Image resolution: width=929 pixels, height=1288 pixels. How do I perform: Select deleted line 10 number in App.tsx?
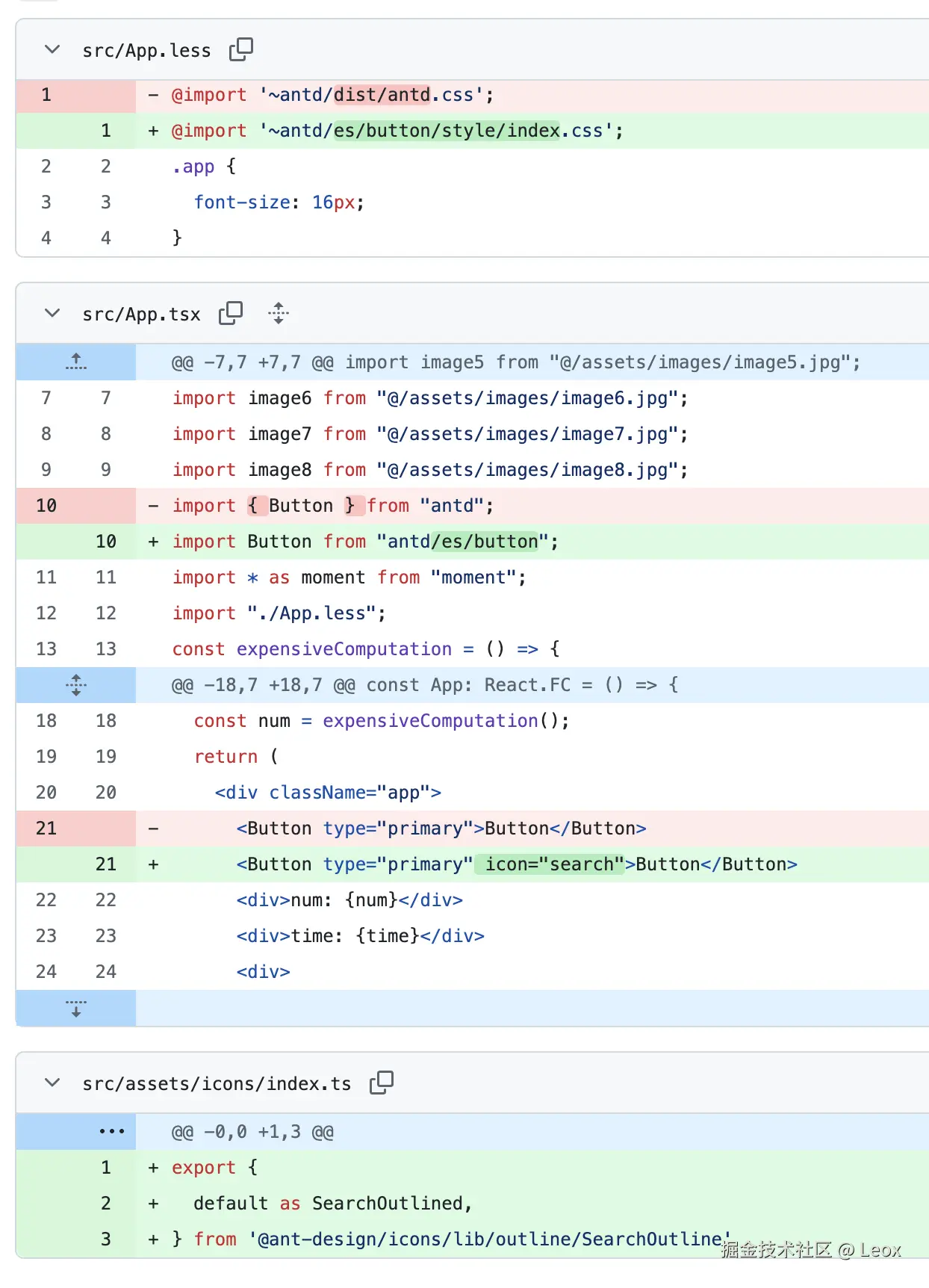[x=46, y=506]
